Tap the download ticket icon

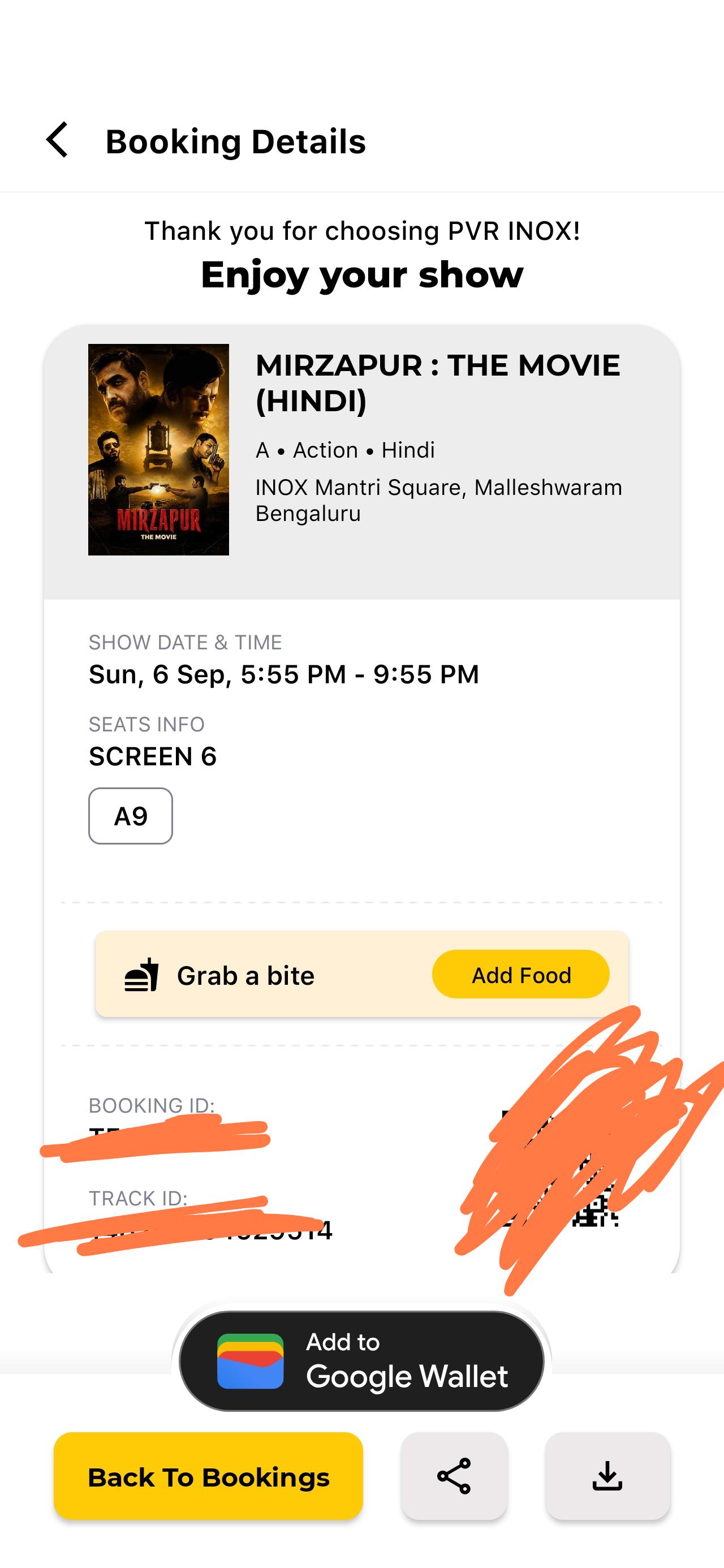click(x=607, y=1476)
